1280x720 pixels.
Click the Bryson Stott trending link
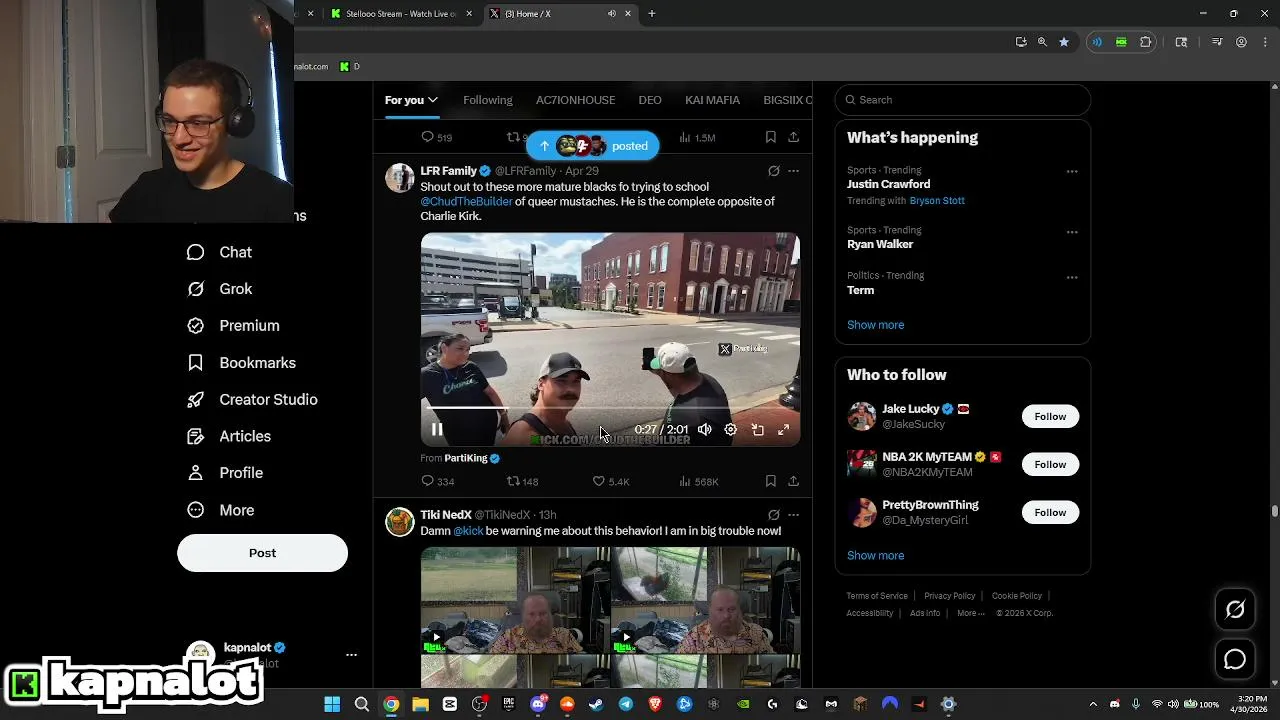click(x=937, y=200)
